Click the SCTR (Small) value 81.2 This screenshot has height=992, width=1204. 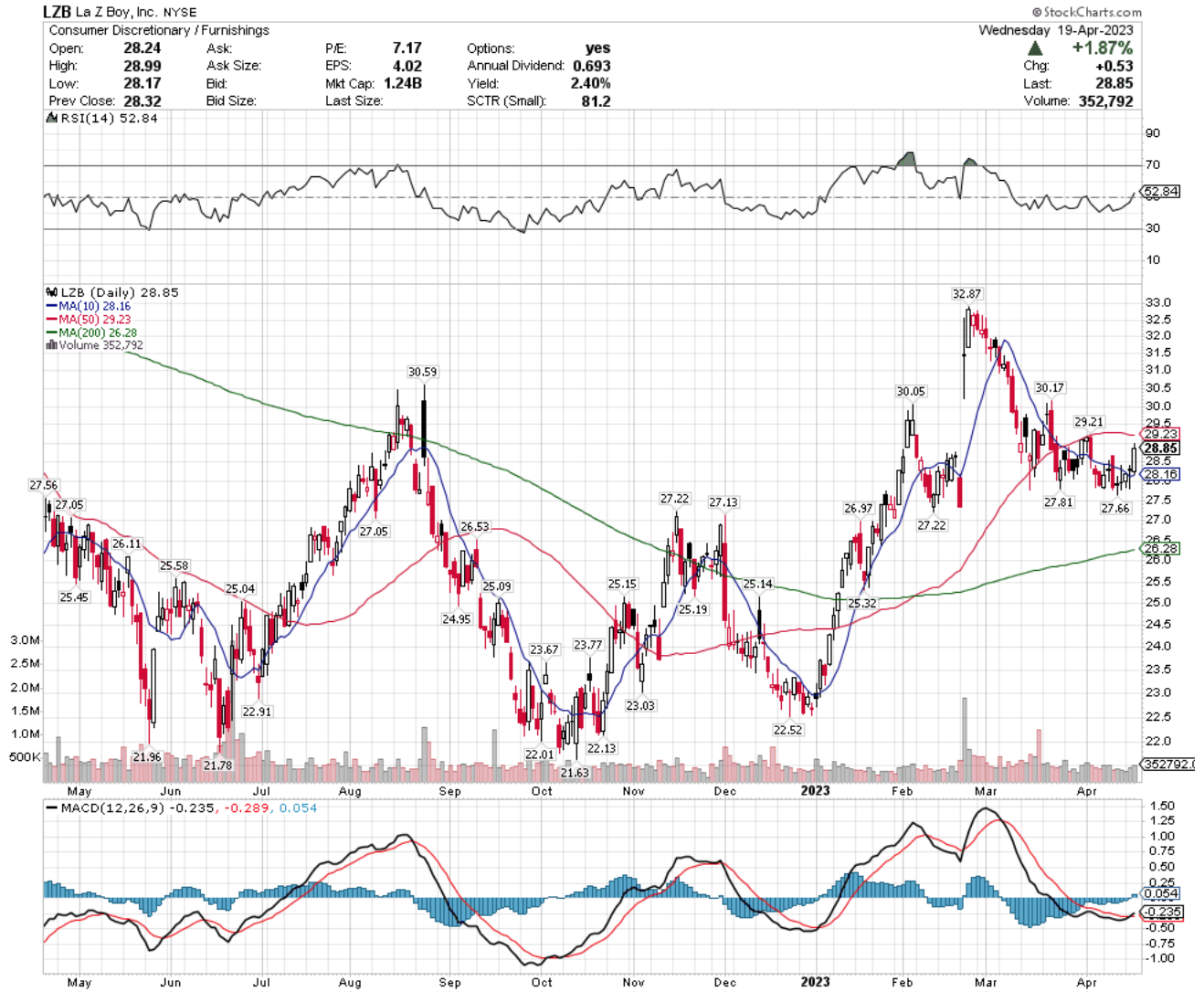[597, 100]
